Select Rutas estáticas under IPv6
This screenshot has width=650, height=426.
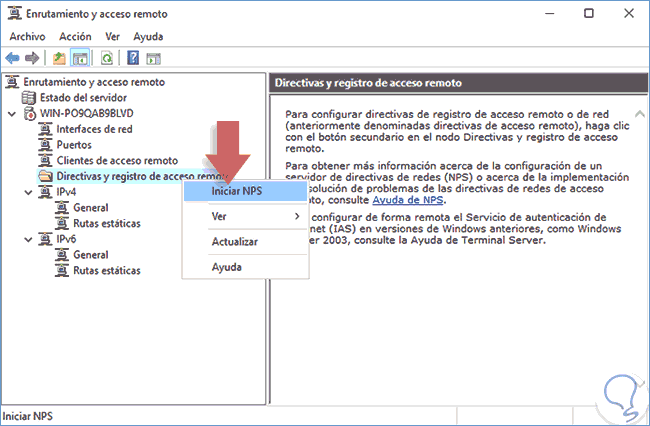(x=107, y=271)
